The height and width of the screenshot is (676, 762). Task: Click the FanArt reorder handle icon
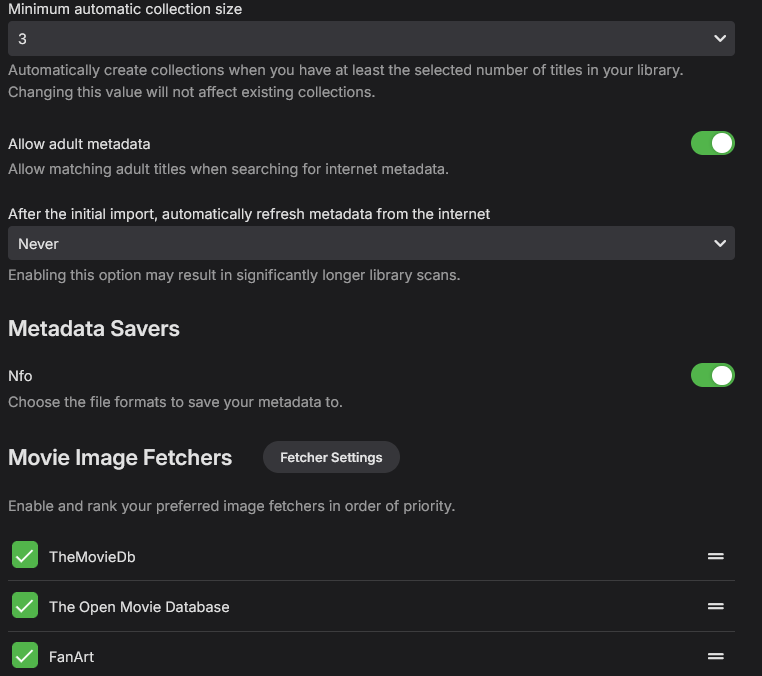coord(715,656)
